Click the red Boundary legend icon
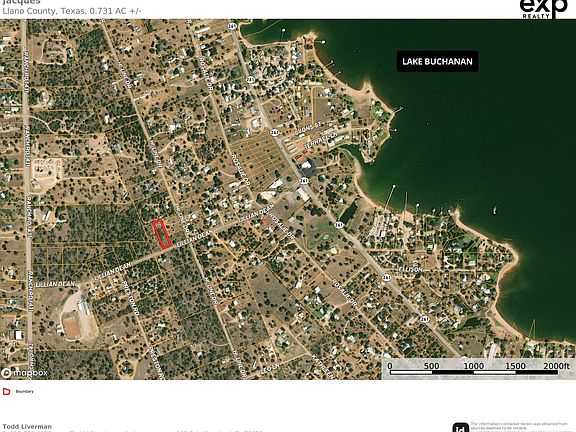This screenshot has height=432, width=576. coord(7,391)
